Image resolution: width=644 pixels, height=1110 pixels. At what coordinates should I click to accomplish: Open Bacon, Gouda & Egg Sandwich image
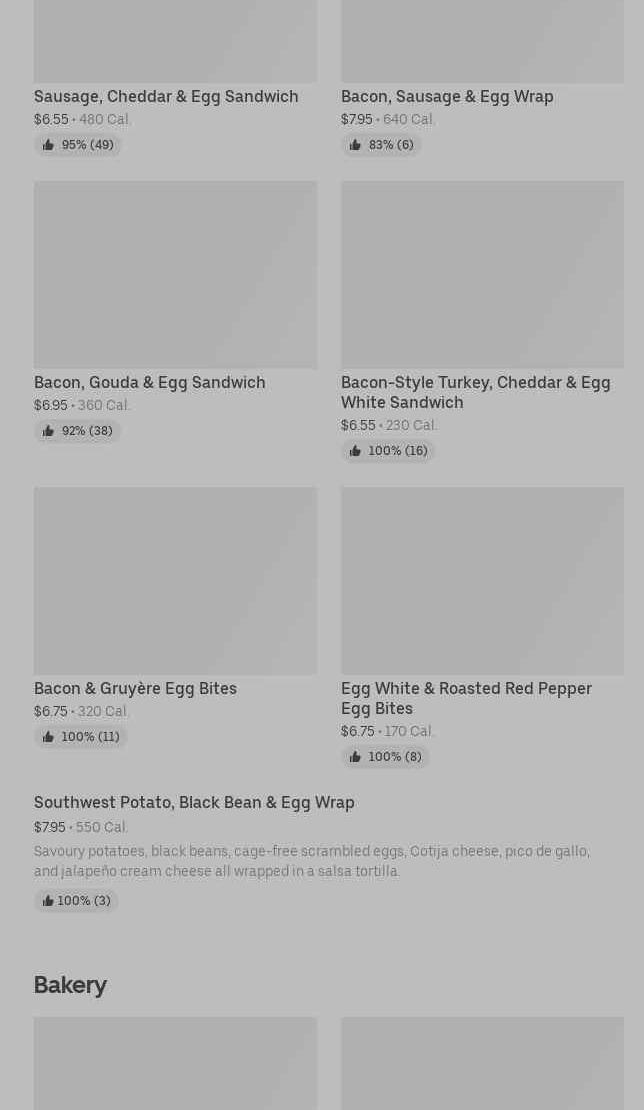click(x=175, y=274)
